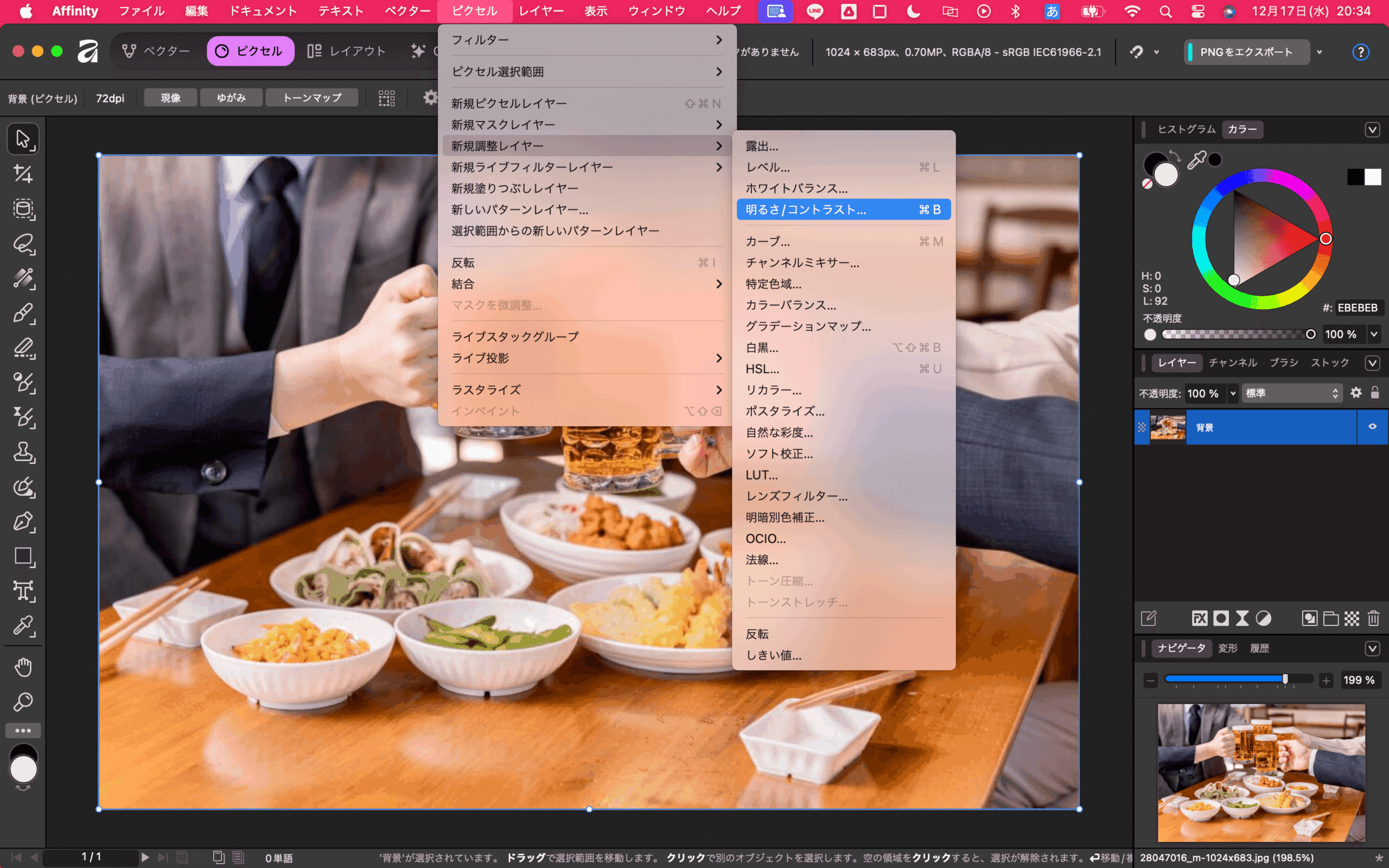Click the トーンマップ button

[311, 98]
